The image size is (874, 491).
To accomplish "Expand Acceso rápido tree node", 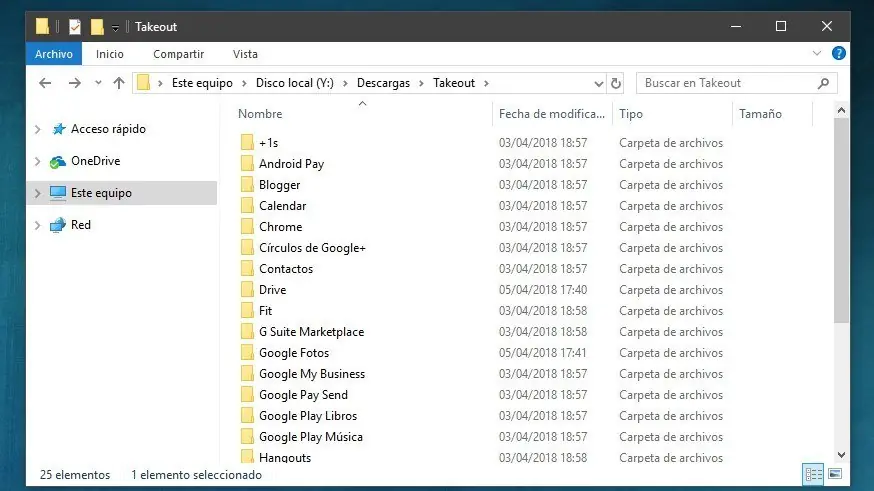I will (x=38, y=129).
